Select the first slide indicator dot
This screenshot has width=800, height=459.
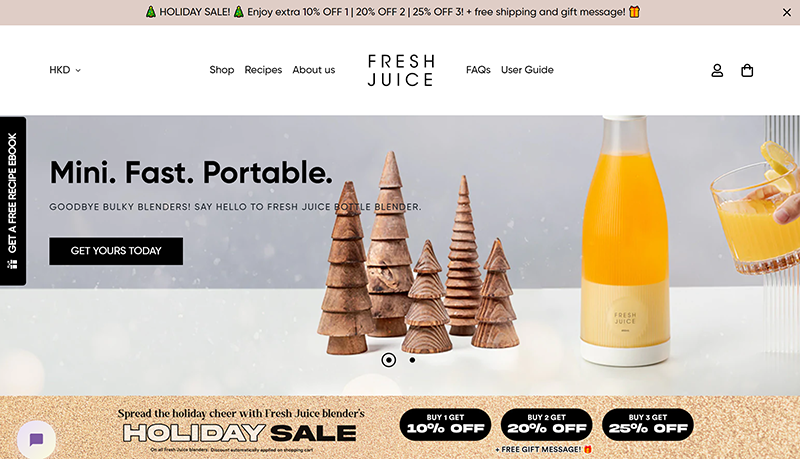(389, 360)
